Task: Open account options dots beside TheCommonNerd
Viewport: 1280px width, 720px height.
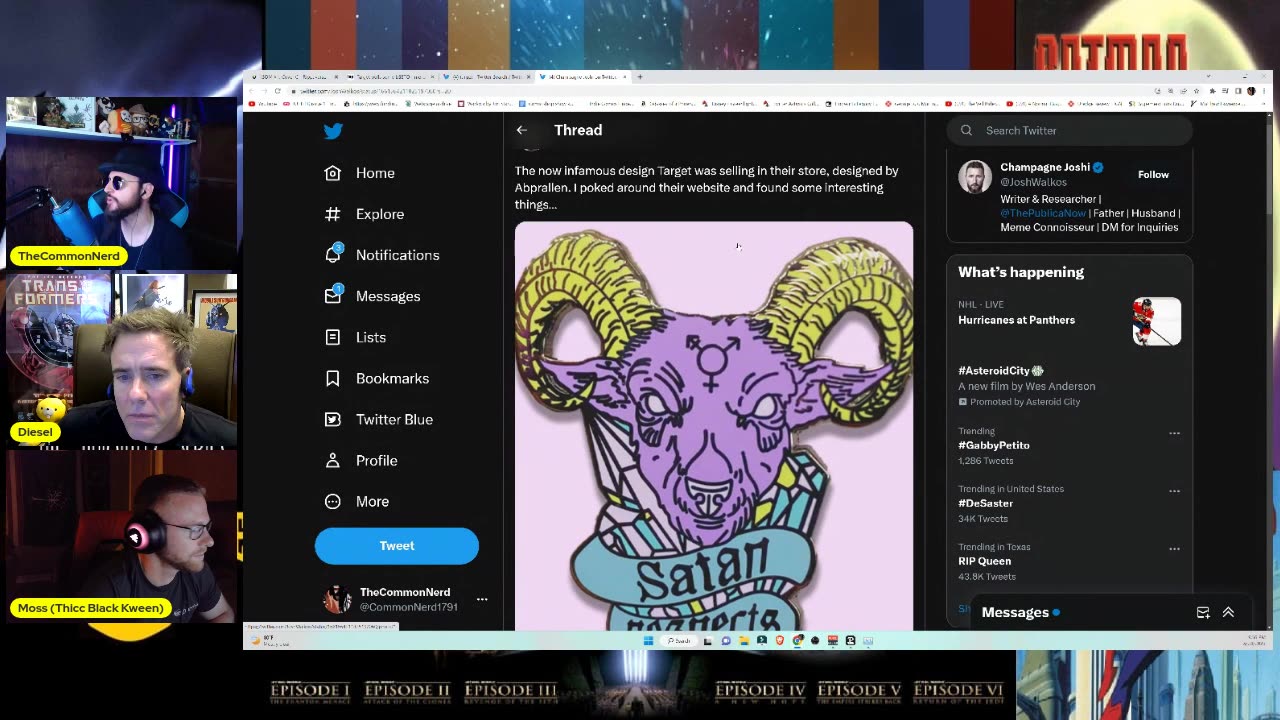Action: [x=482, y=599]
